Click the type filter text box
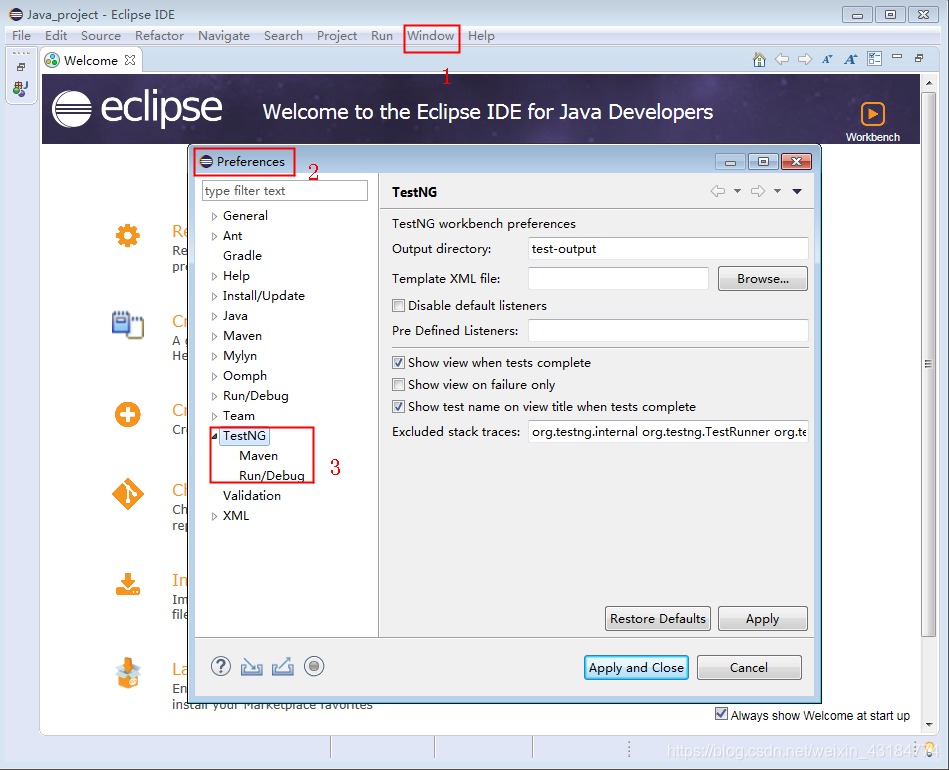This screenshot has width=949, height=770. [x=284, y=191]
